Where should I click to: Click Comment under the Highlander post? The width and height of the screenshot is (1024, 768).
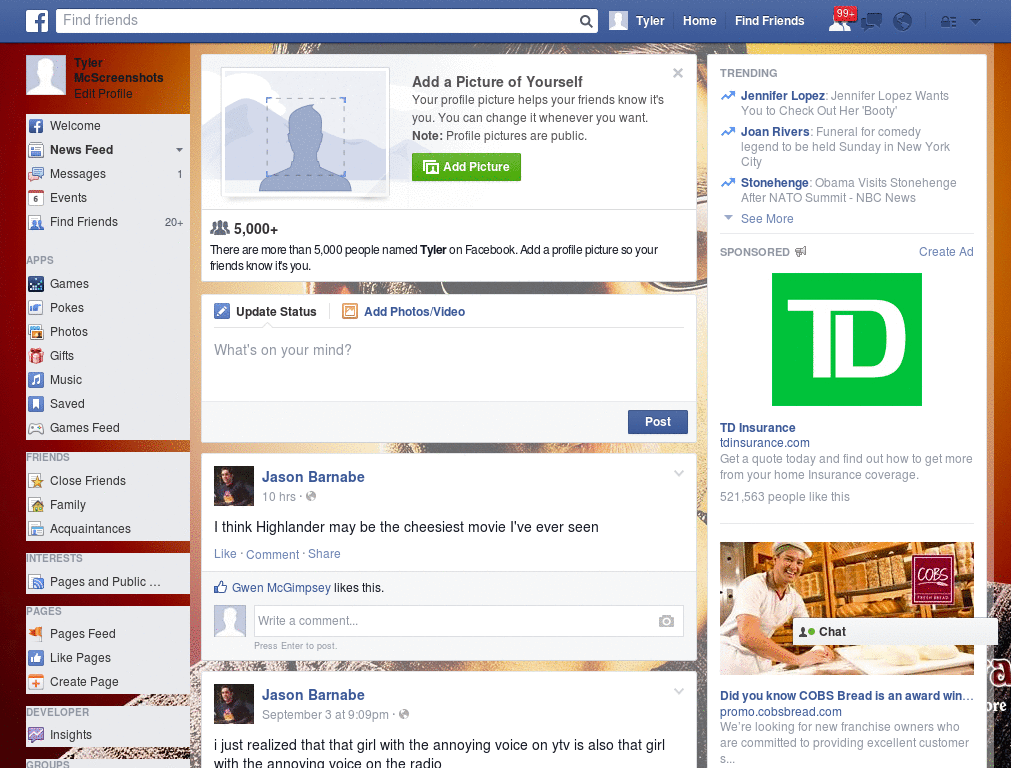pyautogui.click(x=272, y=554)
